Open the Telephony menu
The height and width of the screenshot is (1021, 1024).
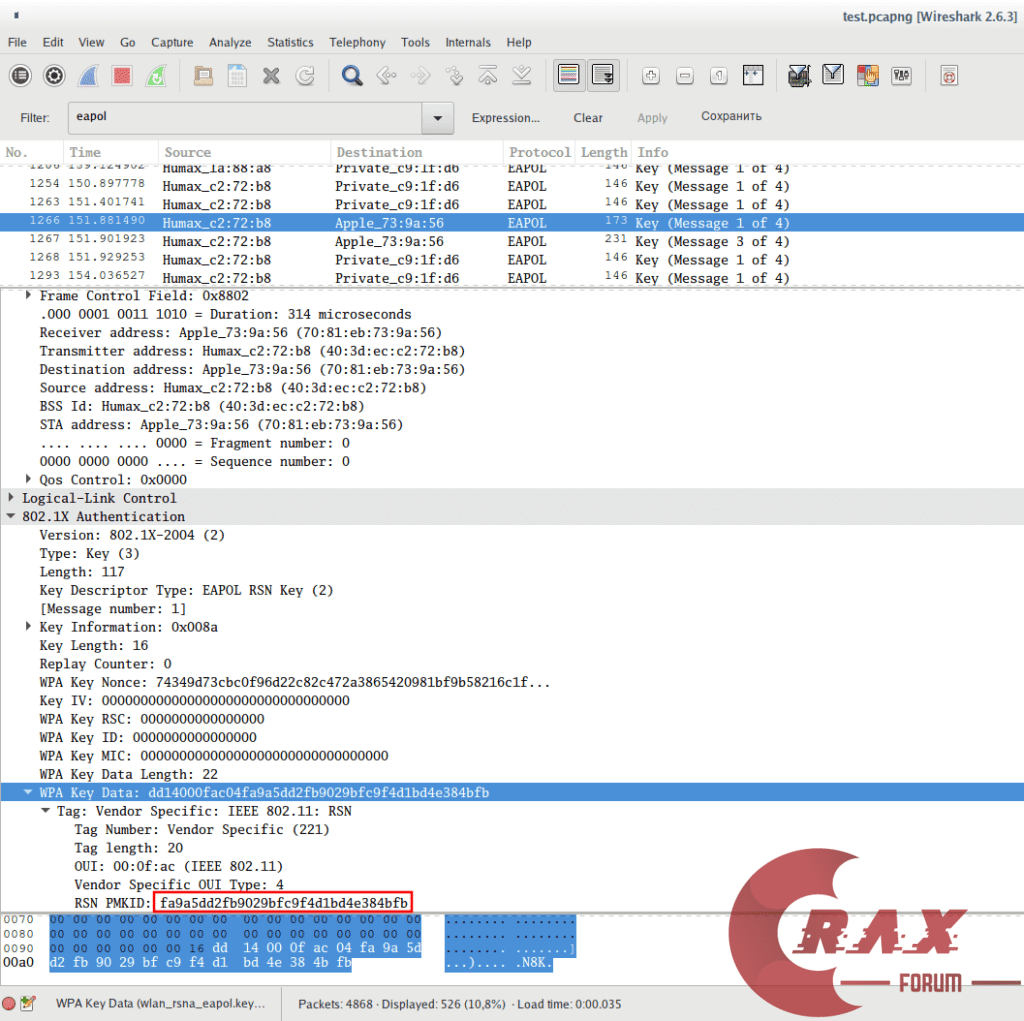point(357,42)
